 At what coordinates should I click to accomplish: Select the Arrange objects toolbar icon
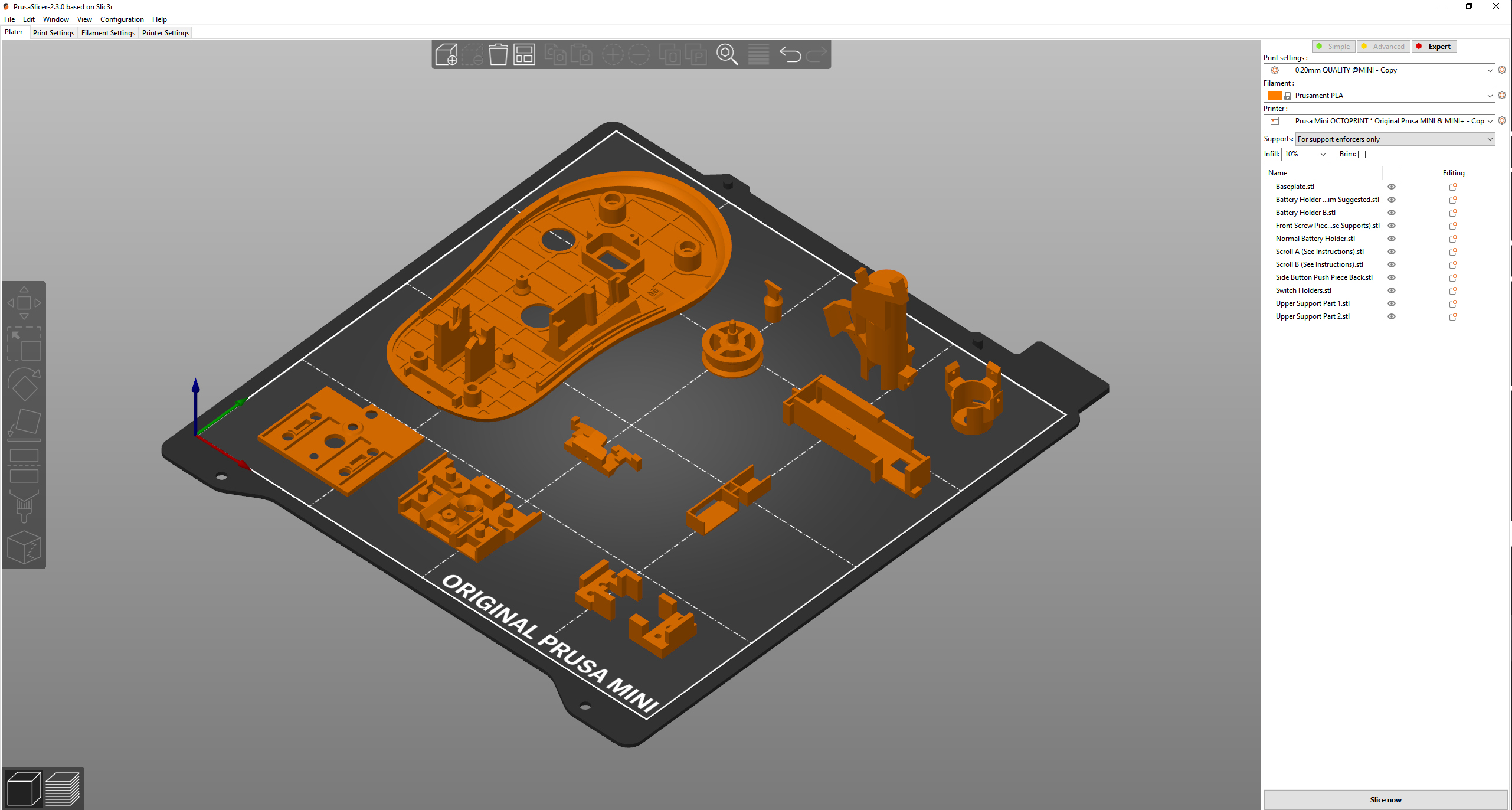(524, 54)
